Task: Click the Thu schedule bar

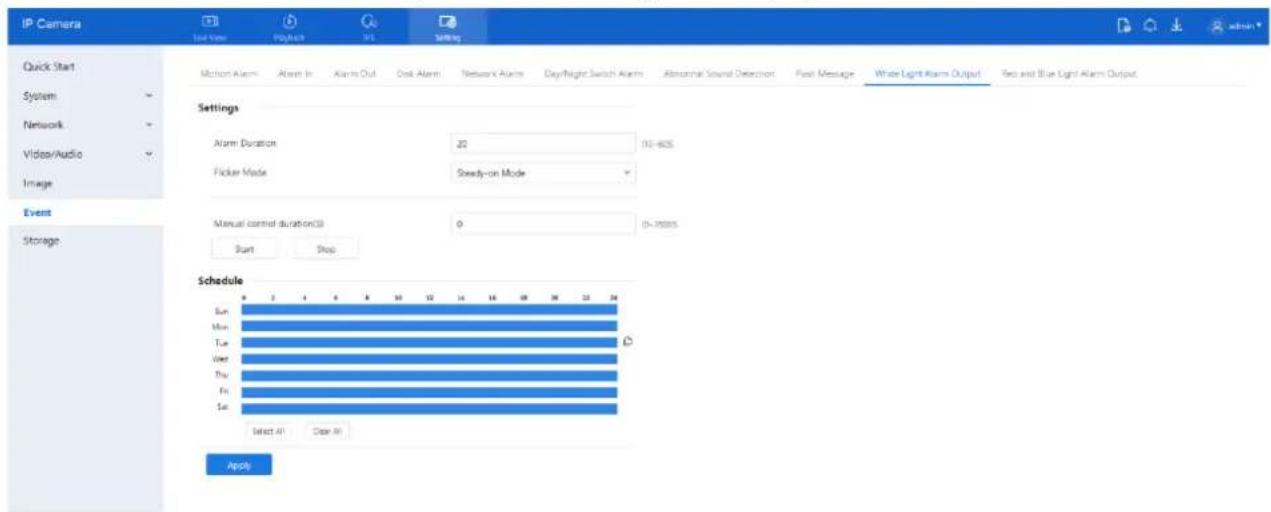Action: click(x=429, y=376)
